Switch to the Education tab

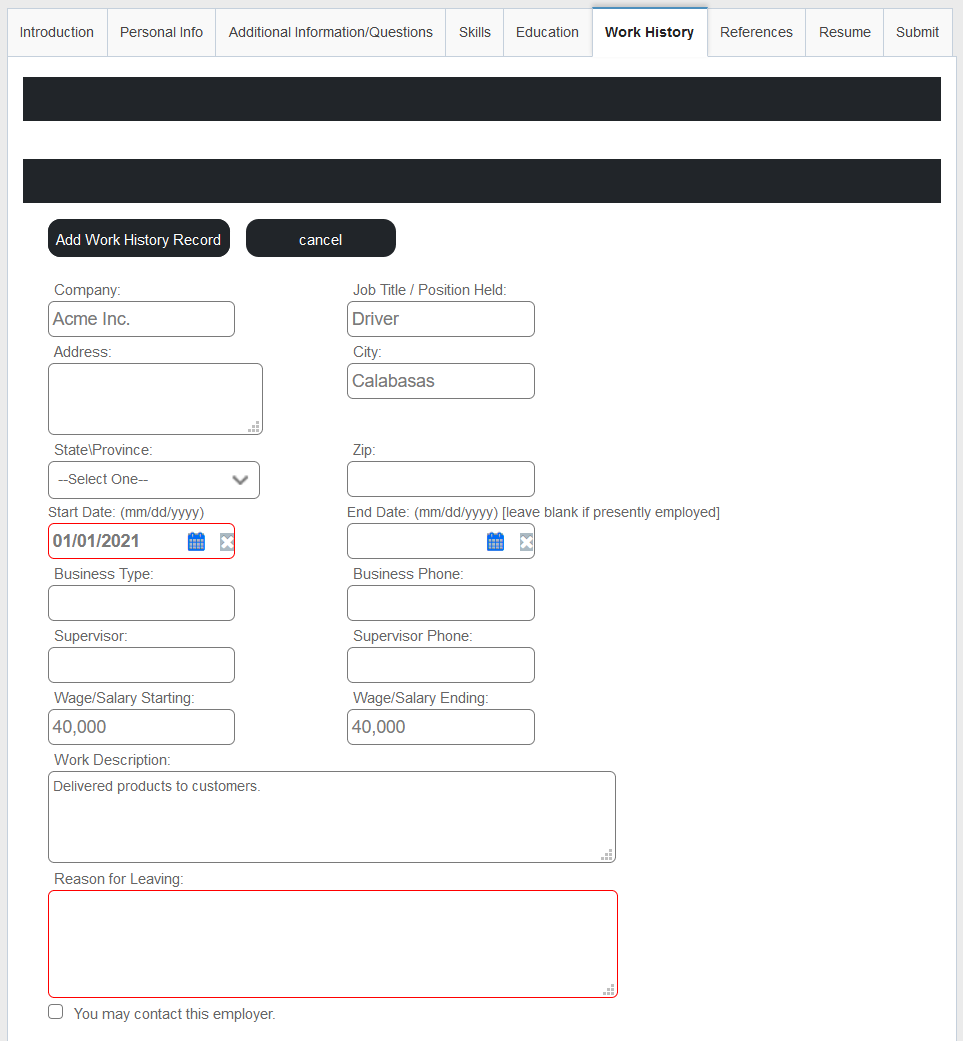click(x=548, y=33)
